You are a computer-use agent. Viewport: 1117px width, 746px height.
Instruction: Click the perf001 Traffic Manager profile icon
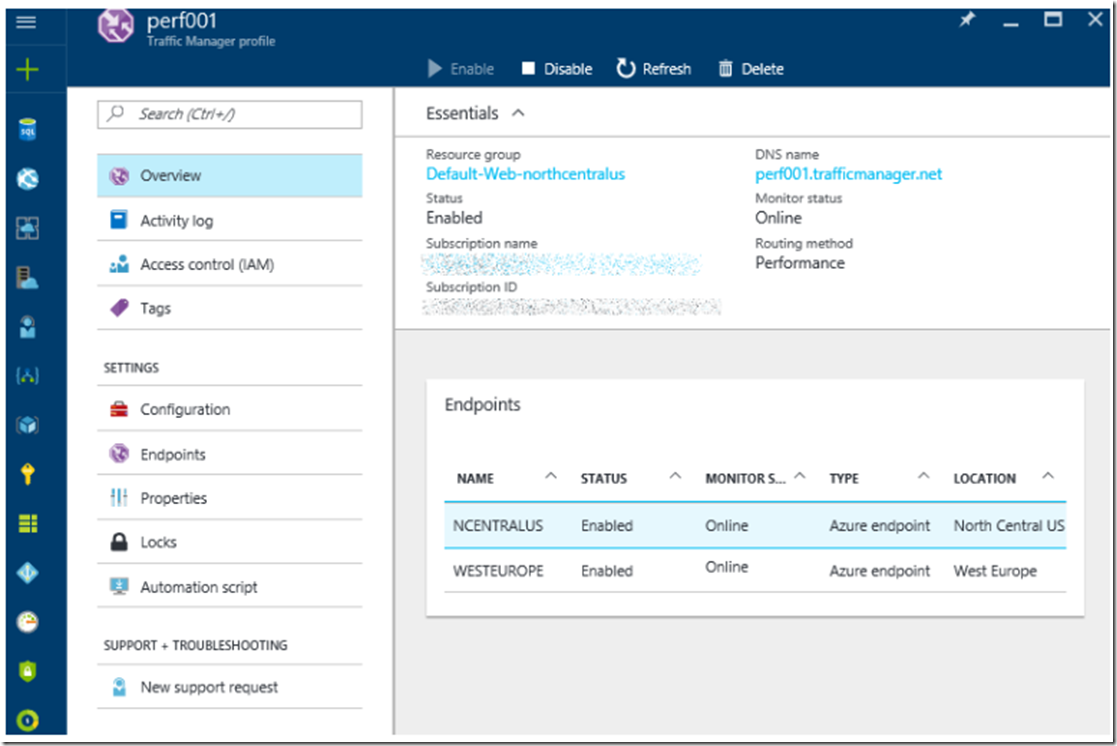(x=115, y=26)
